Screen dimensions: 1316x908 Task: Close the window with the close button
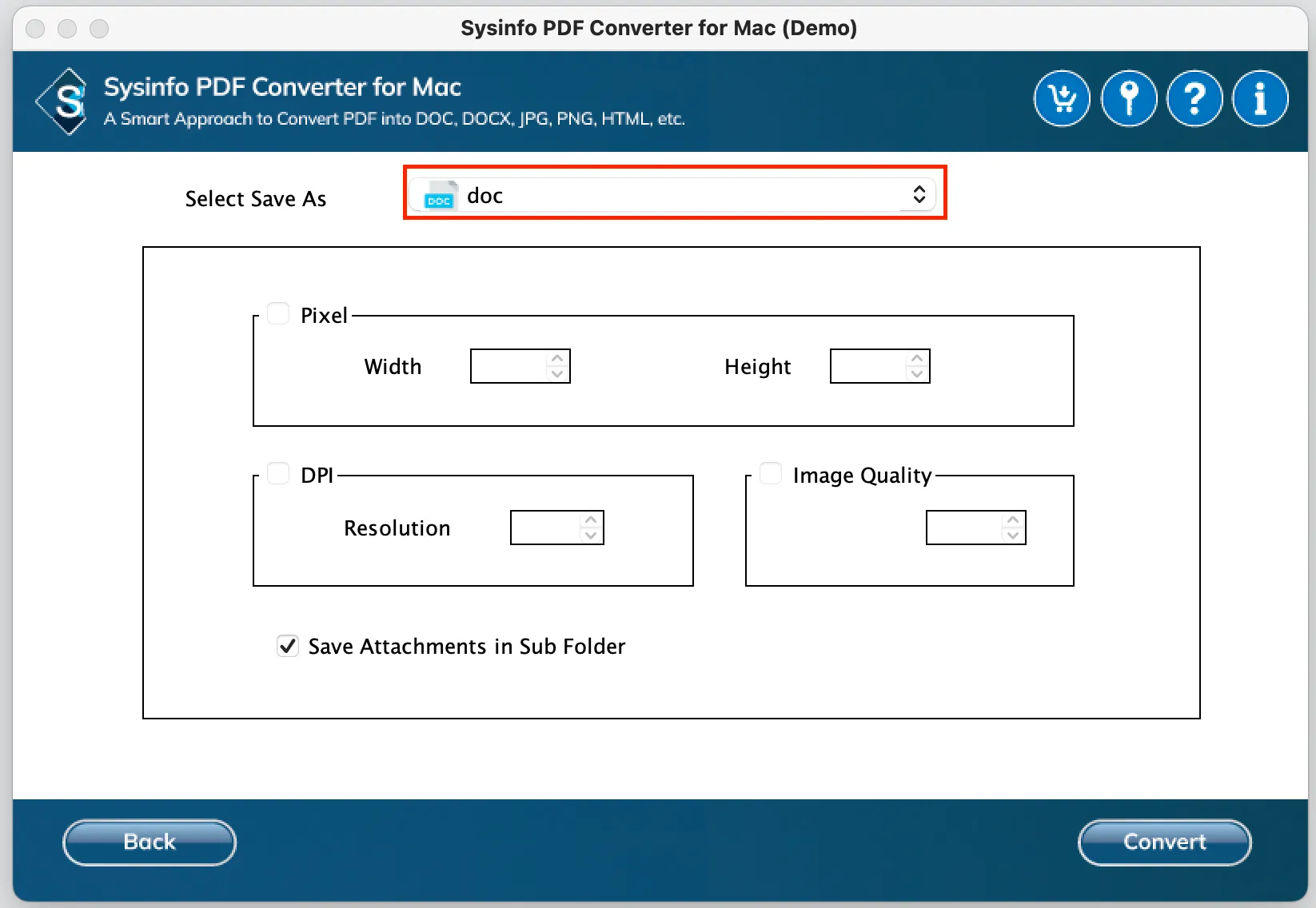(x=35, y=29)
